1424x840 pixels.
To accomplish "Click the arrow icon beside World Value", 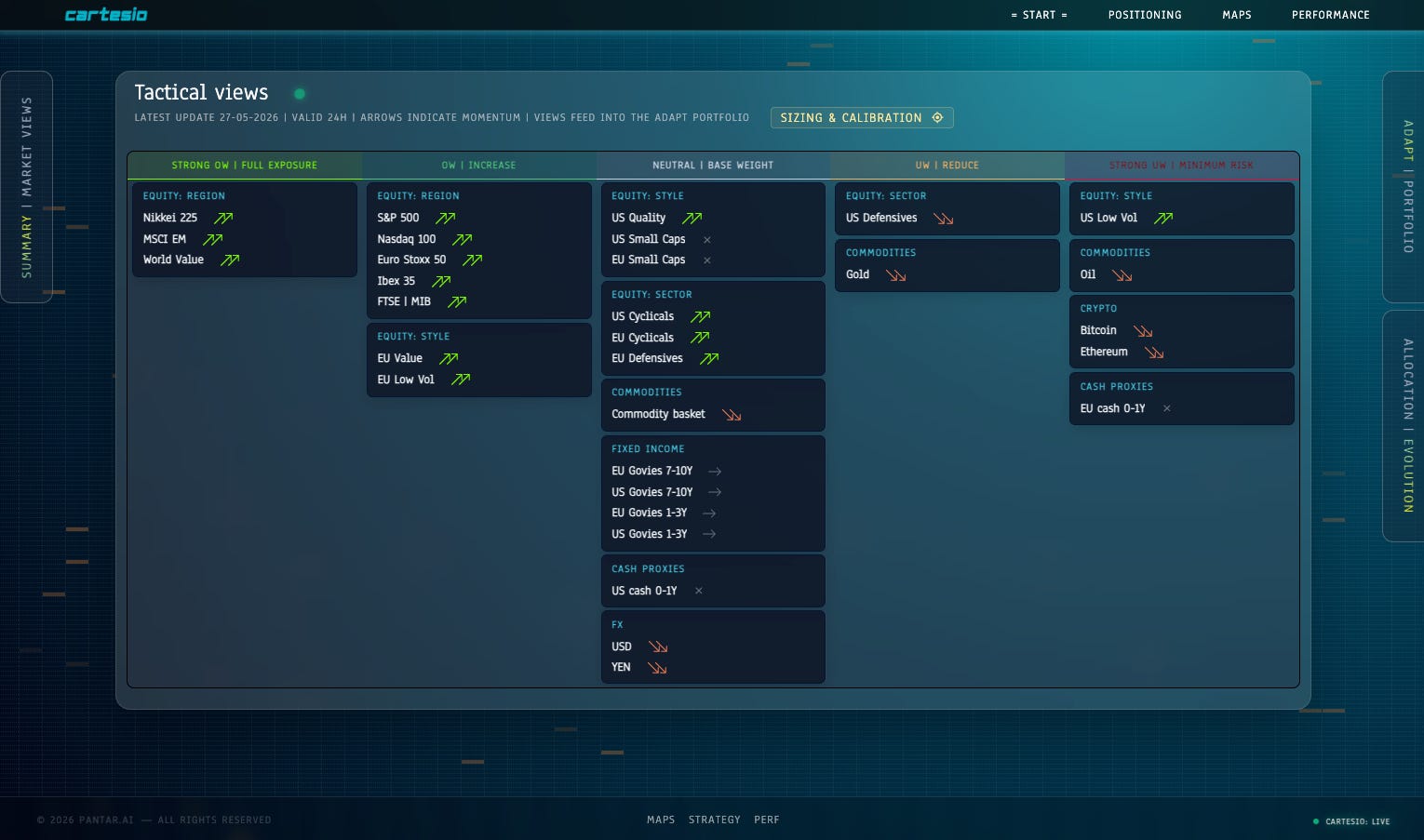I will coord(230,260).
